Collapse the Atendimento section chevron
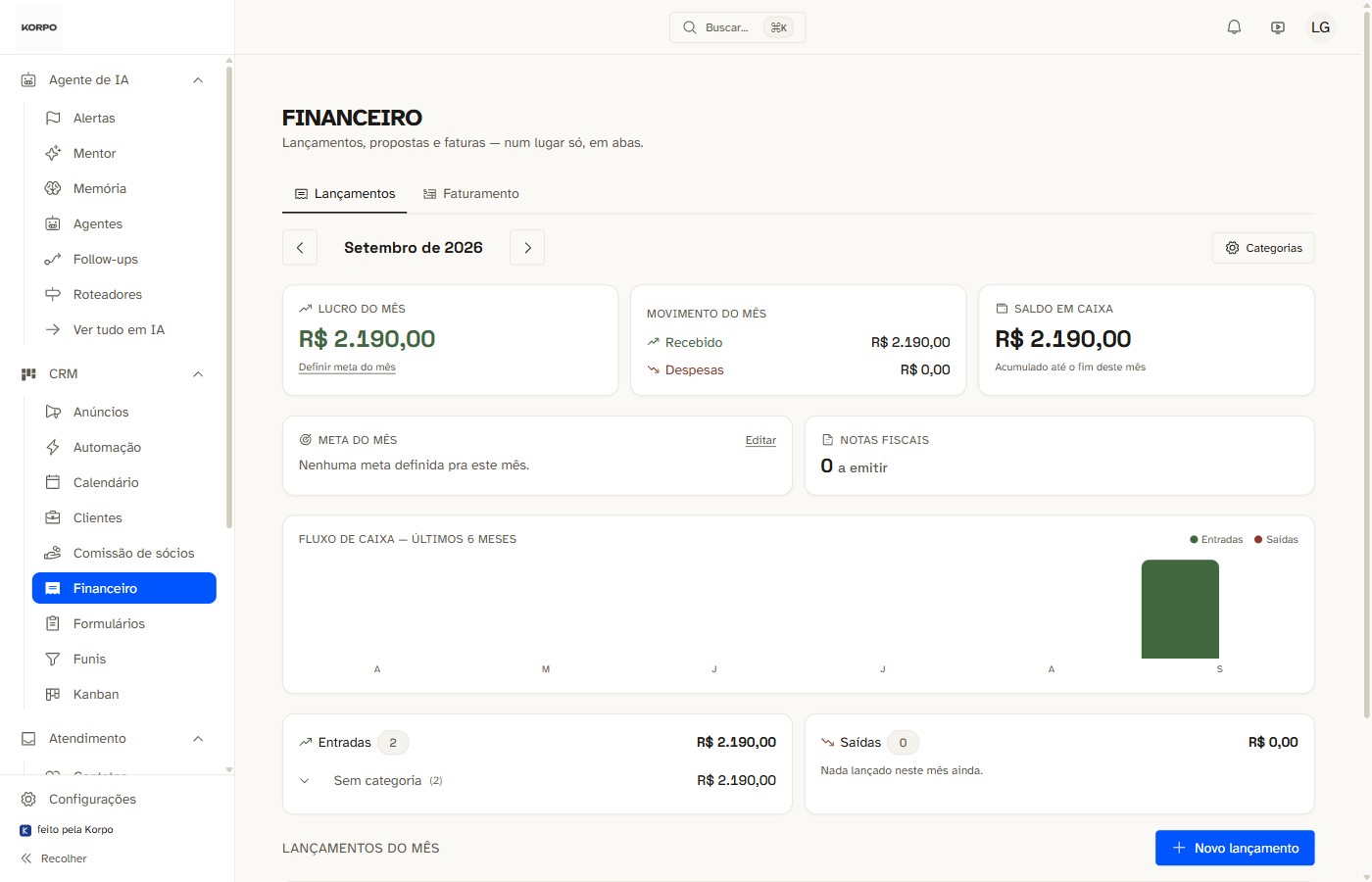 pyautogui.click(x=198, y=738)
